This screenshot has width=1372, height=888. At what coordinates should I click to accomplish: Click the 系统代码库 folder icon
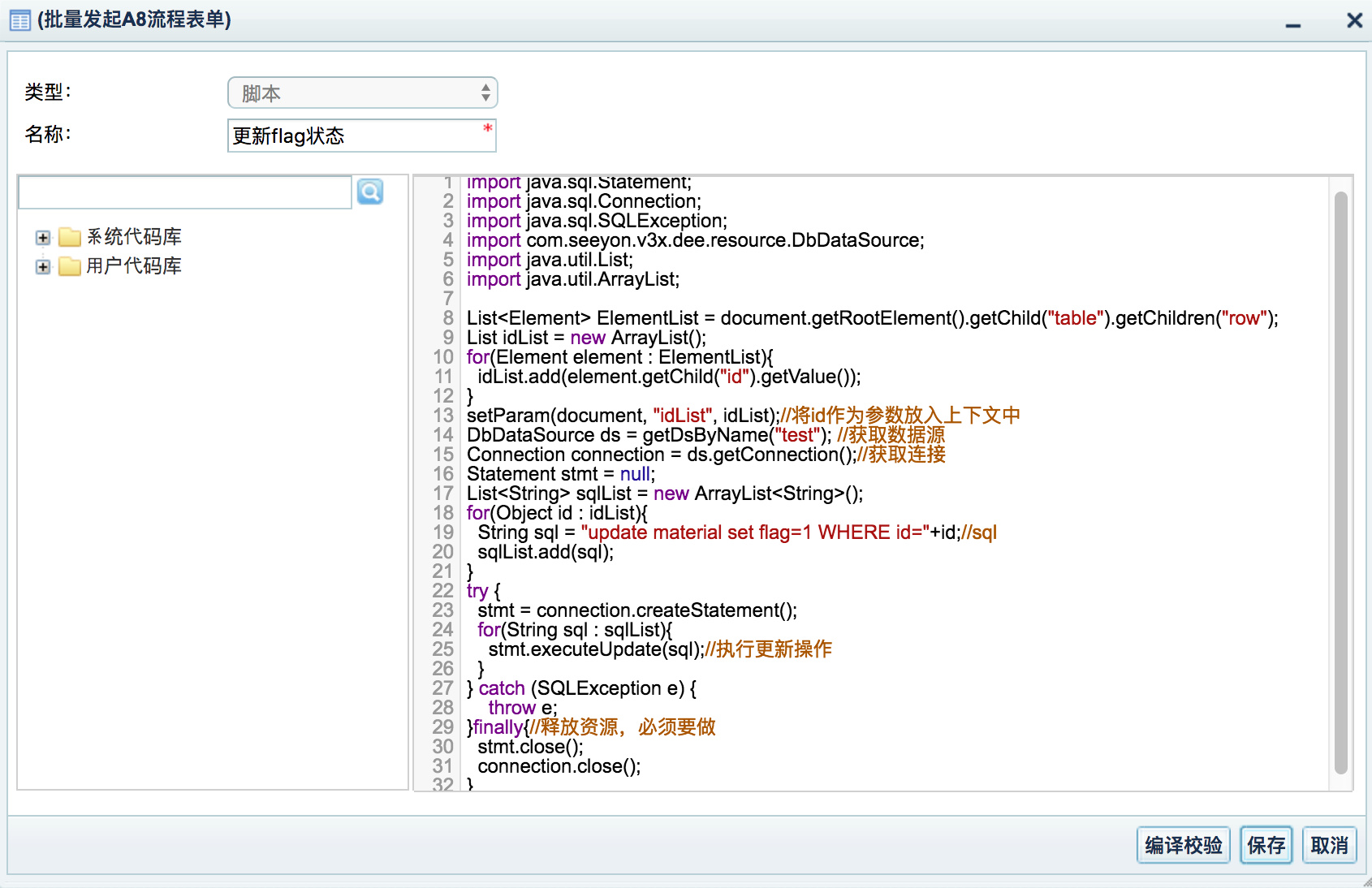pyautogui.click(x=70, y=237)
